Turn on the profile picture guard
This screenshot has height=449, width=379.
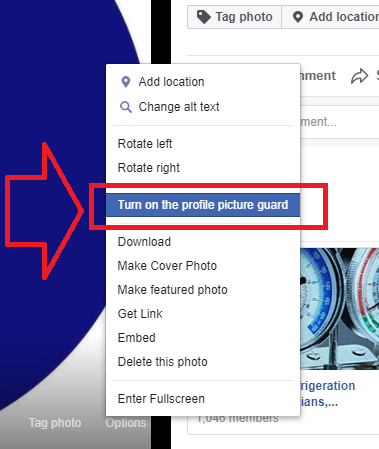(203, 205)
